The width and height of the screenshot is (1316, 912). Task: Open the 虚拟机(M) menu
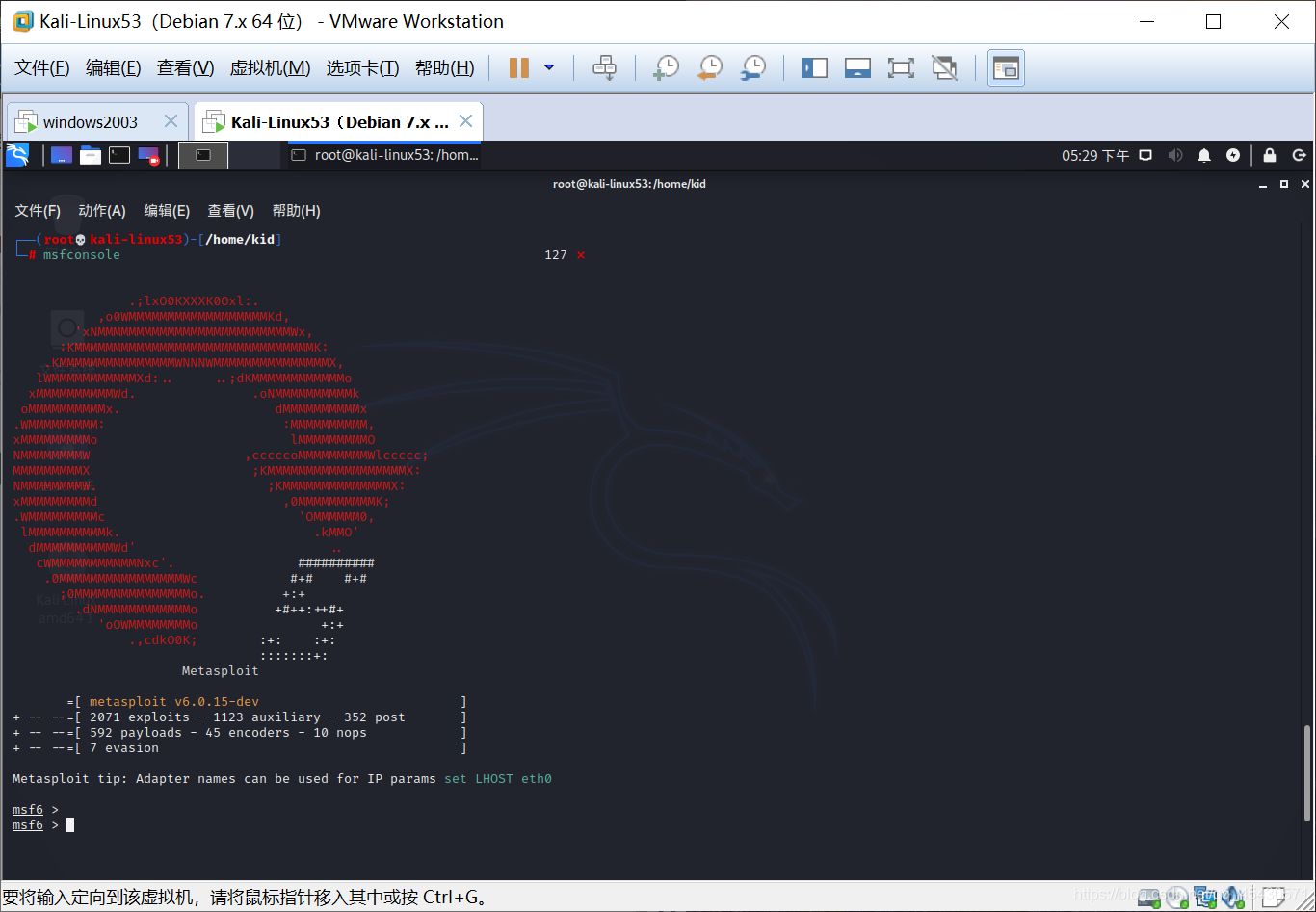point(270,67)
